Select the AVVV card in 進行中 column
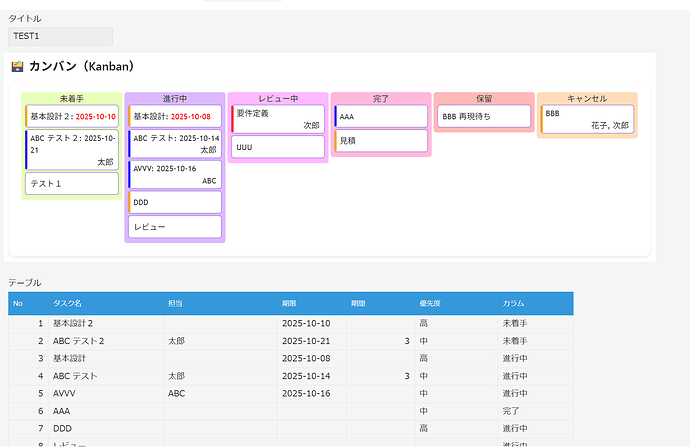 coord(175,175)
